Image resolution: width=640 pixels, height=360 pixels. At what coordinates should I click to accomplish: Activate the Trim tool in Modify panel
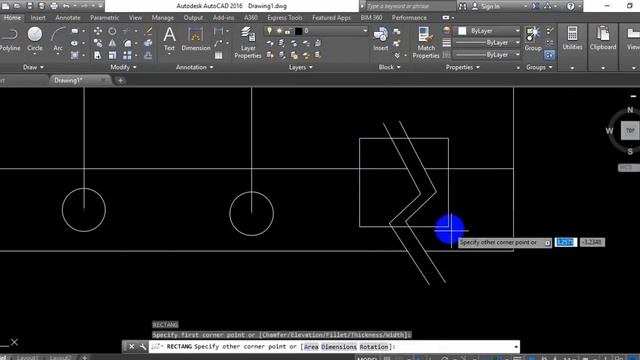pyautogui.click(x=127, y=31)
